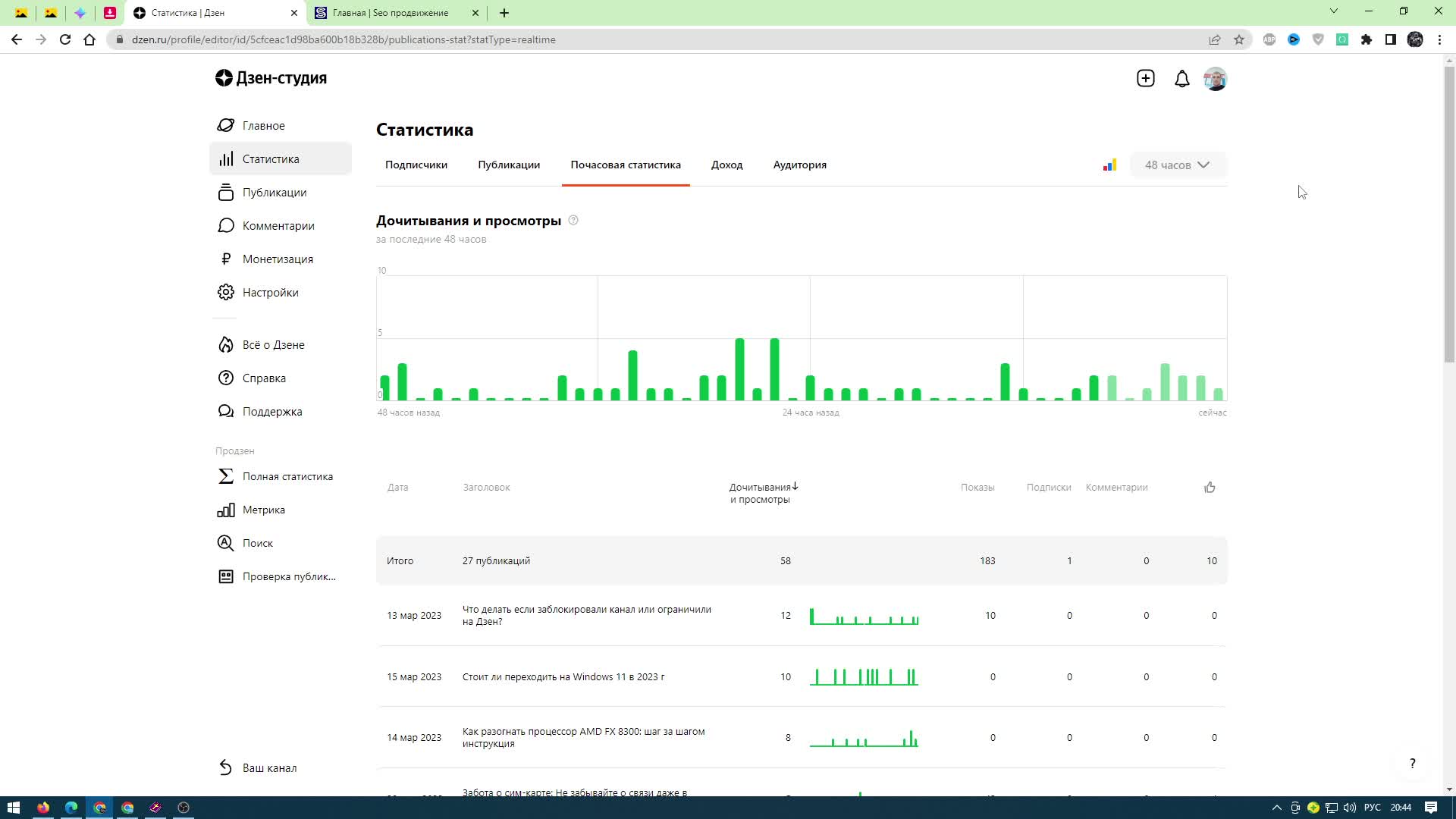Close the Статистика | Дзен tab
Image resolution: width=1456 pixels, height=819 pixels.
click(x=294, y=13)
